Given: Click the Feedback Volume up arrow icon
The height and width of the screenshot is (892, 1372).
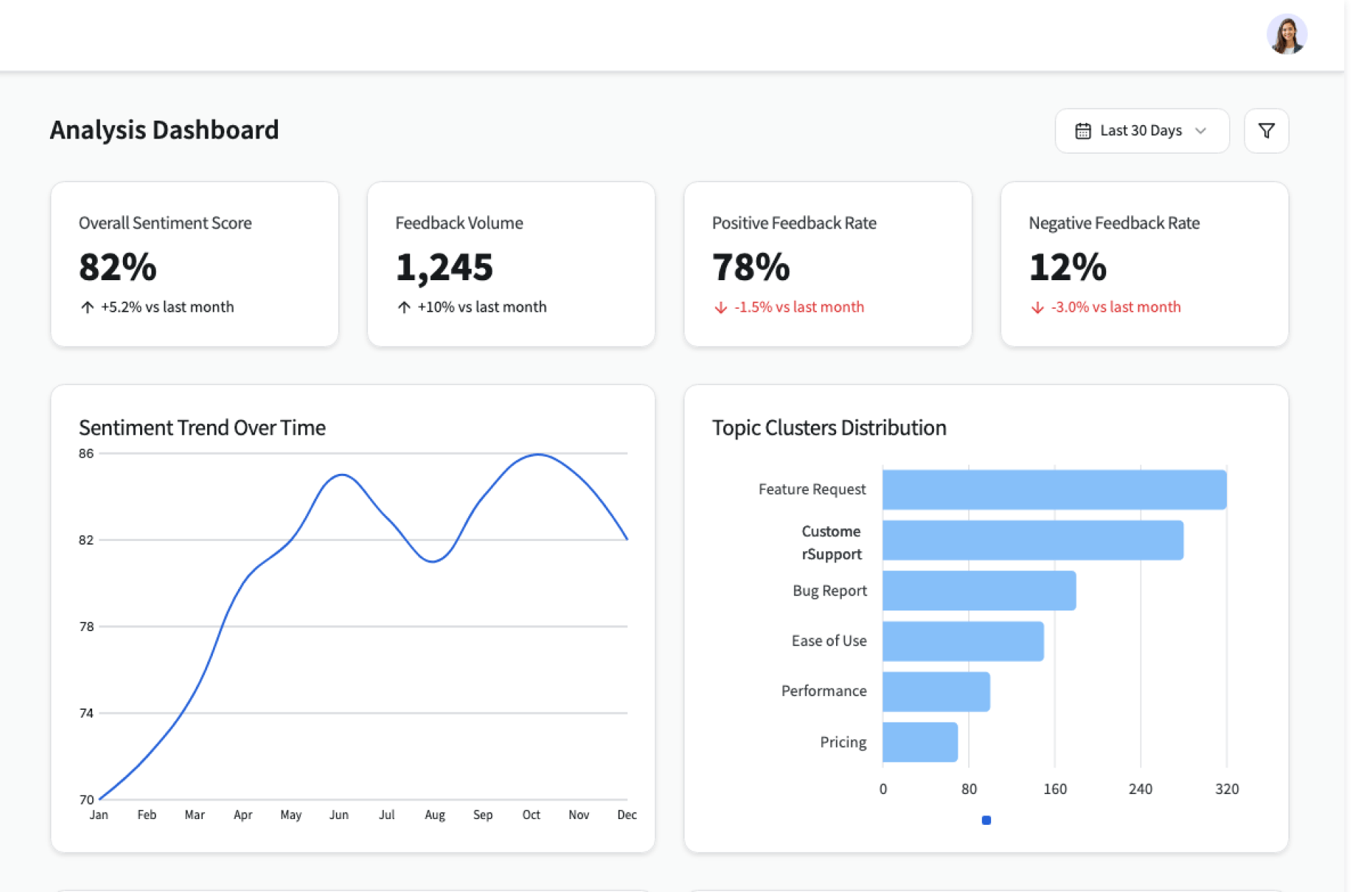Looking at the screenshot, I should tap(404, 307).
